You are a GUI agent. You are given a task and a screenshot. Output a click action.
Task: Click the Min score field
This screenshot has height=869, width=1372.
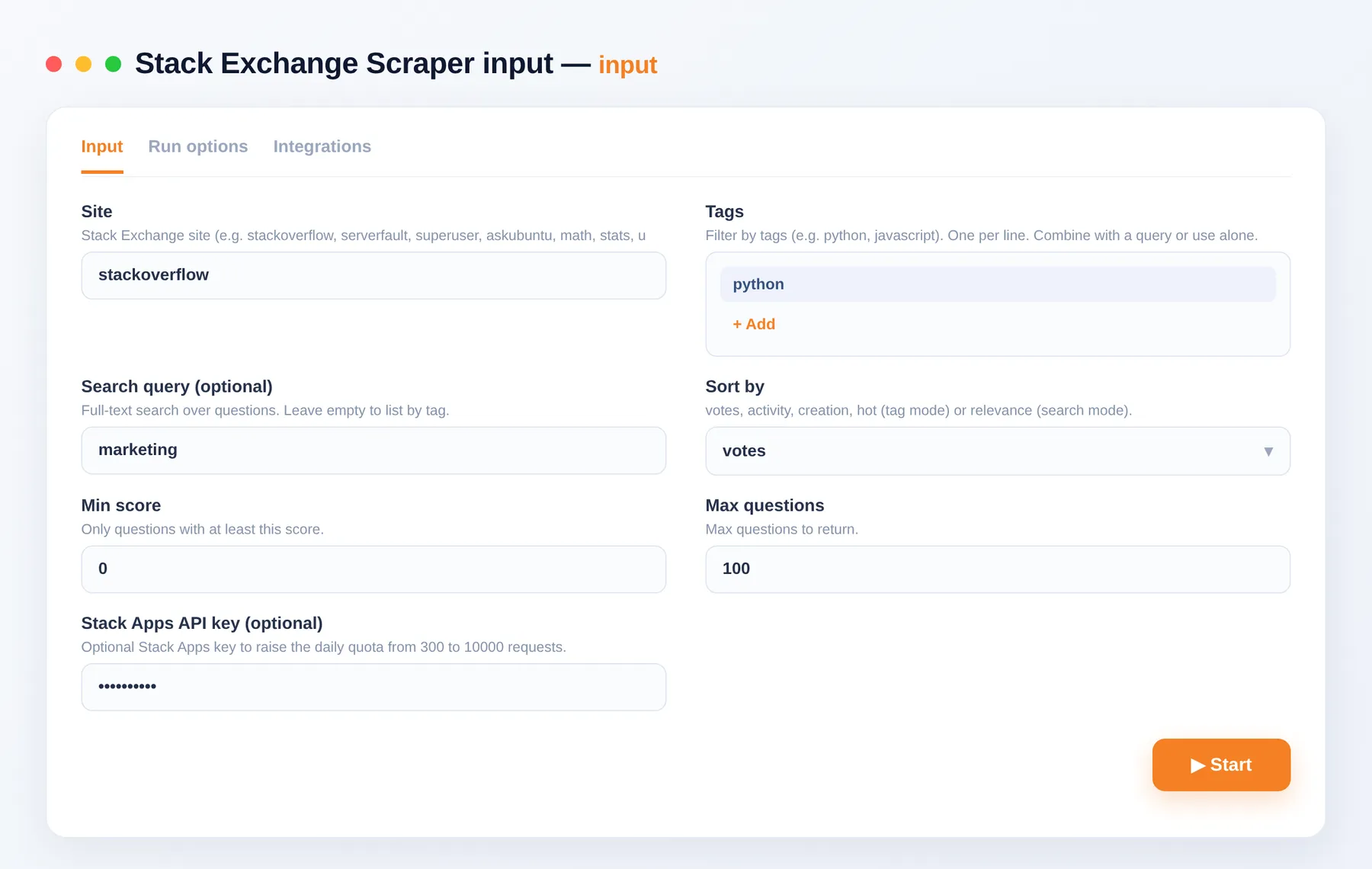(373, 569)
